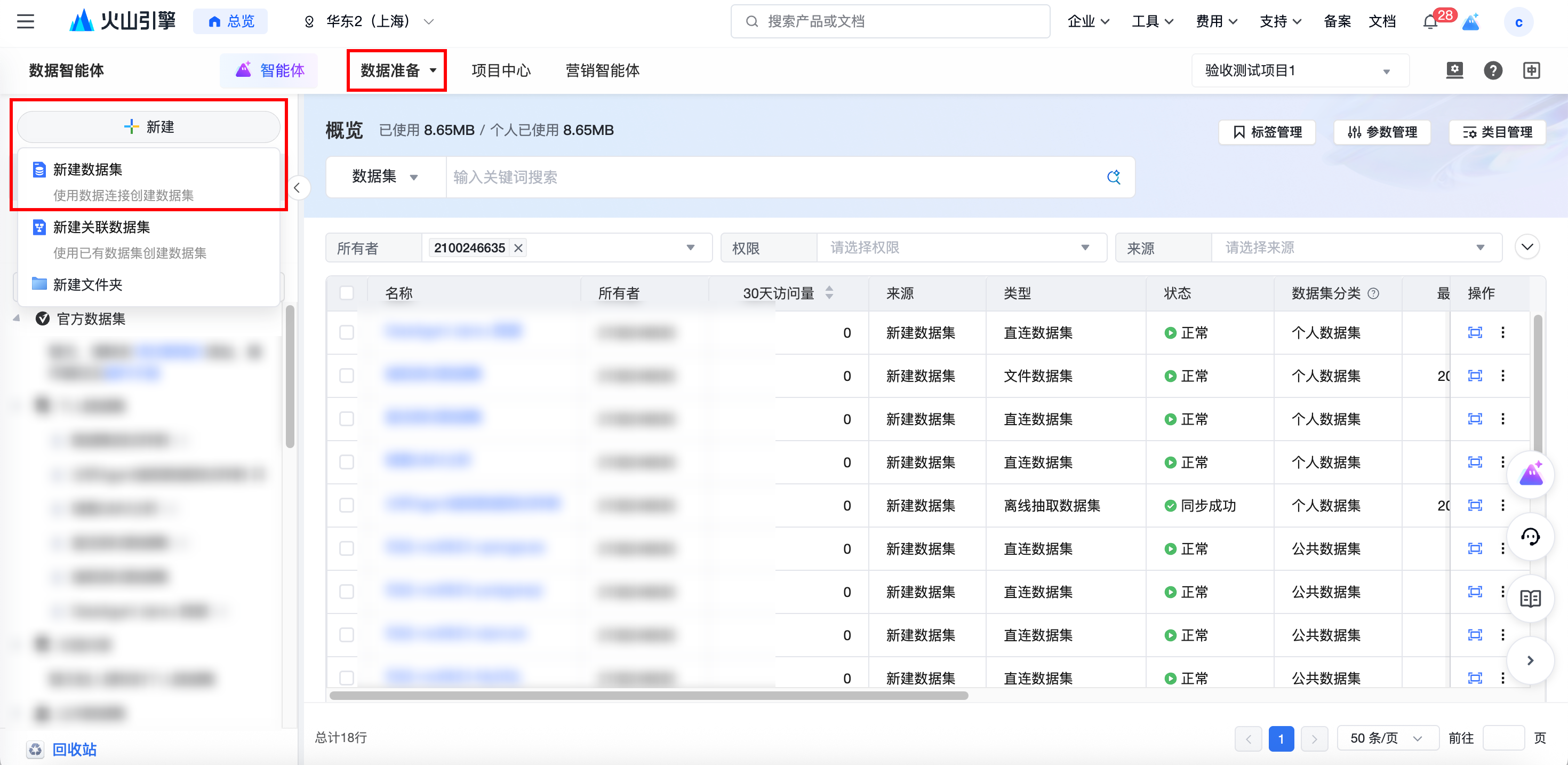This screenshot has width=1568, height=765.
Task: Select 新建关联数据集 menu option
Action: click(102, 227)
